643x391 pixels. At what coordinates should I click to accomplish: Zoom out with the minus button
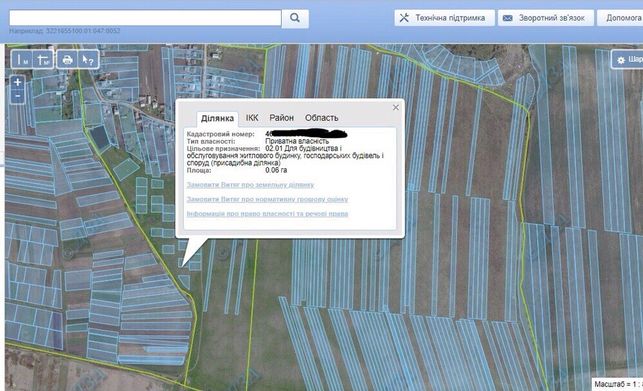[x=17, y=96]
